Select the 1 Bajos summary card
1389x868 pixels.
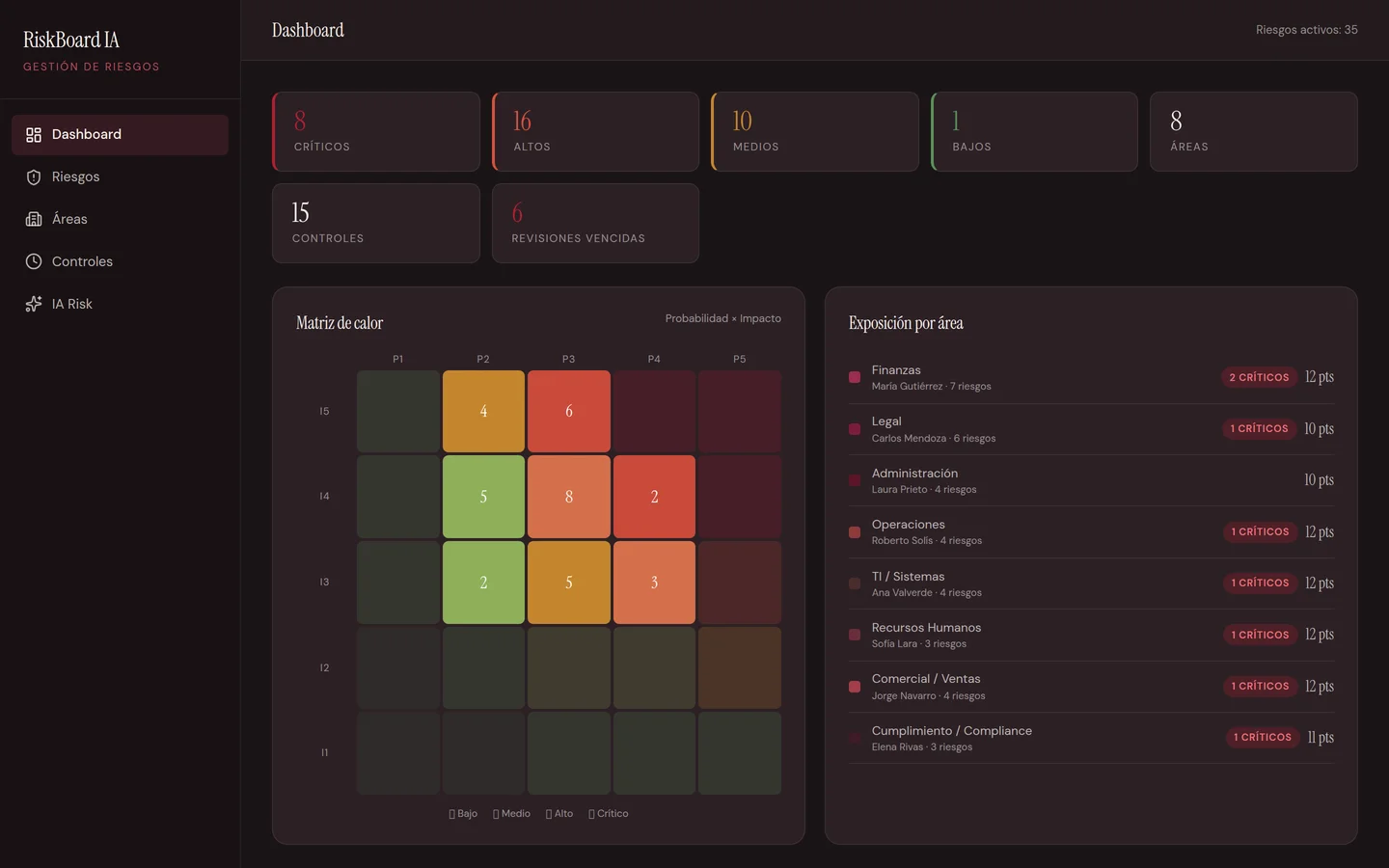click(1034, 132)
